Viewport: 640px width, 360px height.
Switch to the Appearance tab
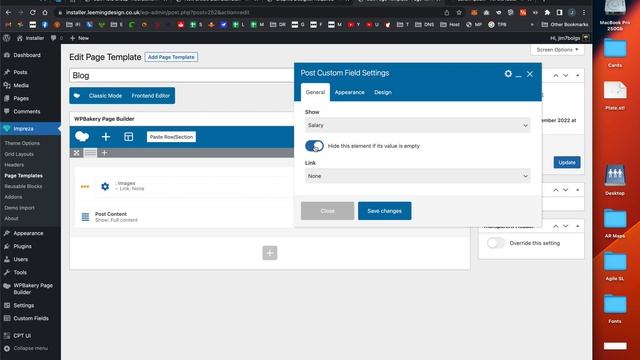(x=349, y=92)
